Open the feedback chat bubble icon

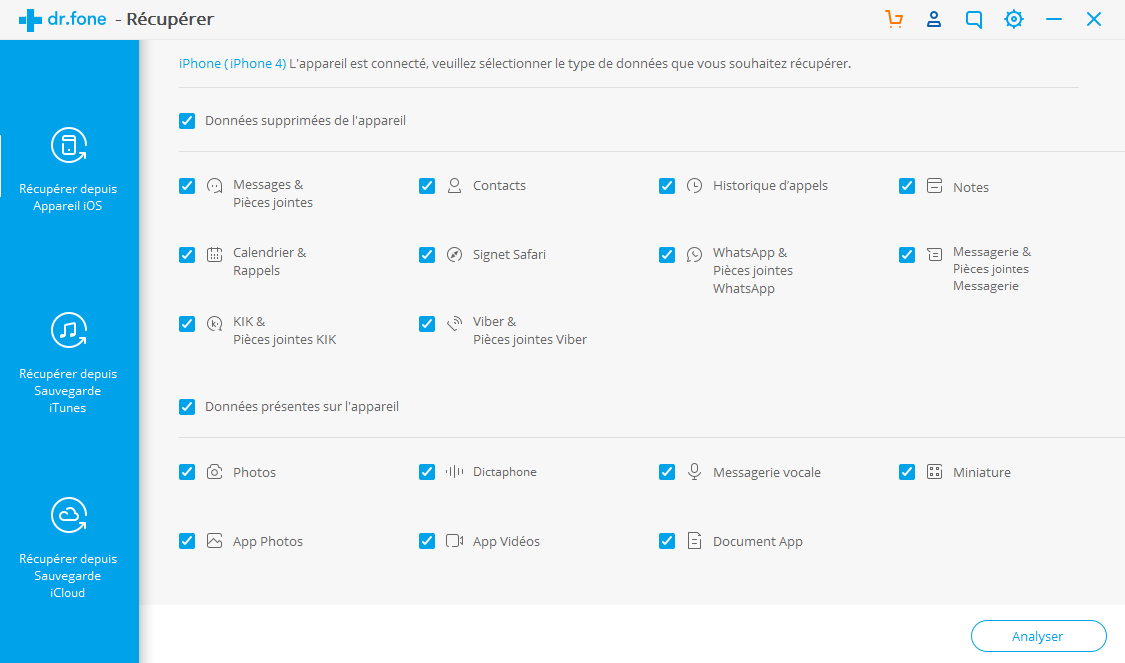974,19
